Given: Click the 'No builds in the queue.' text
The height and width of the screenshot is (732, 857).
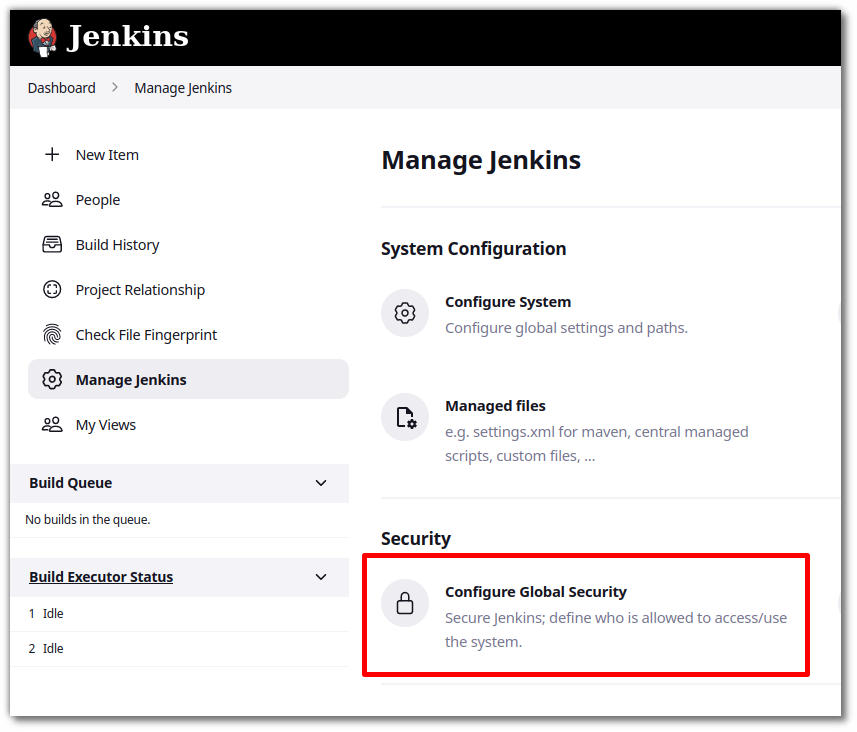Looking at the screenshot, I should tap(88, 520).
